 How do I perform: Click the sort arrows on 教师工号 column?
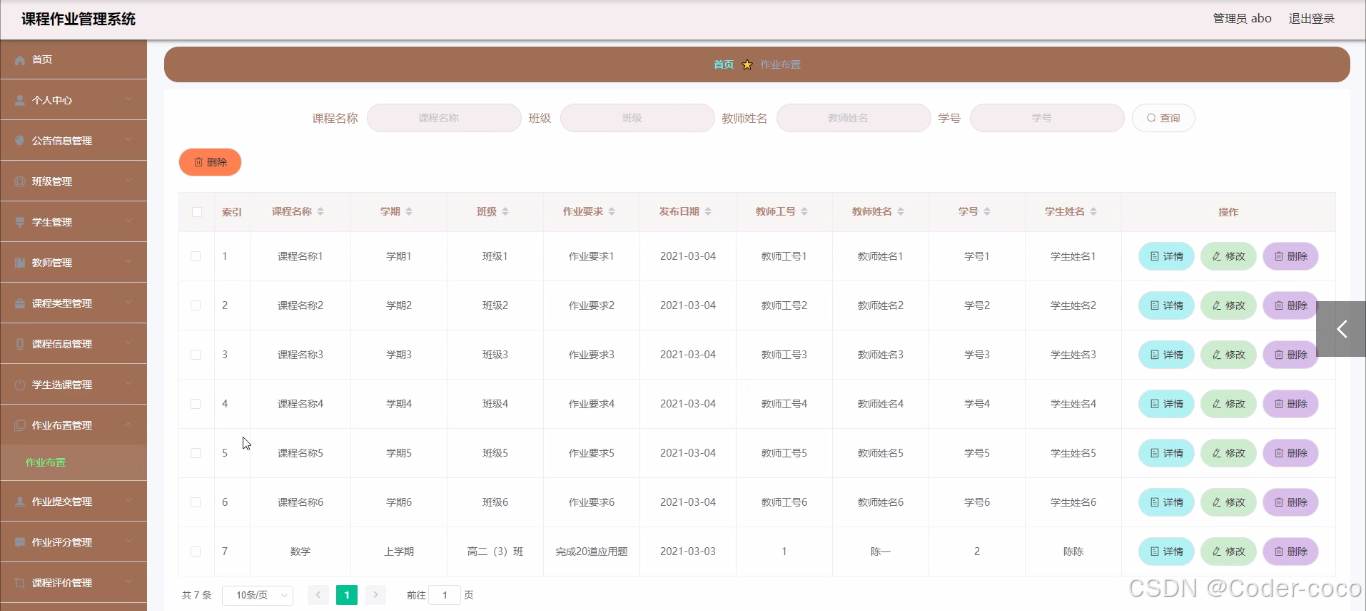[x=804, y=212]
